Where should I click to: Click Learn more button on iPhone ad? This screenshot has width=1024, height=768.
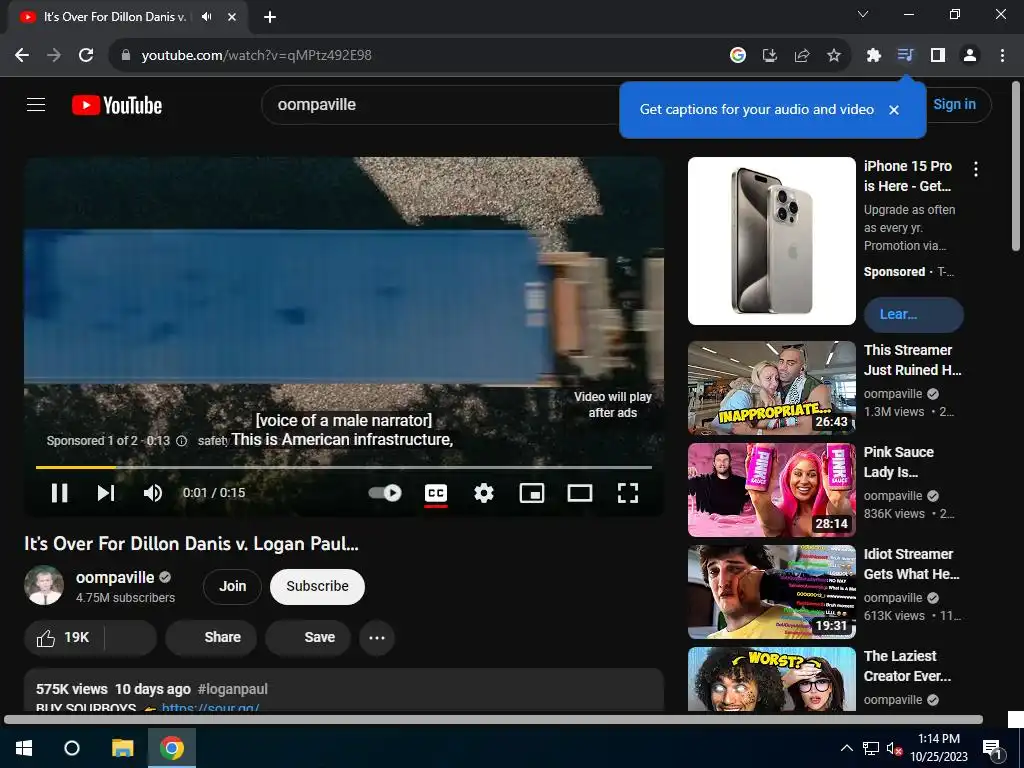click(x=914, y=315)
